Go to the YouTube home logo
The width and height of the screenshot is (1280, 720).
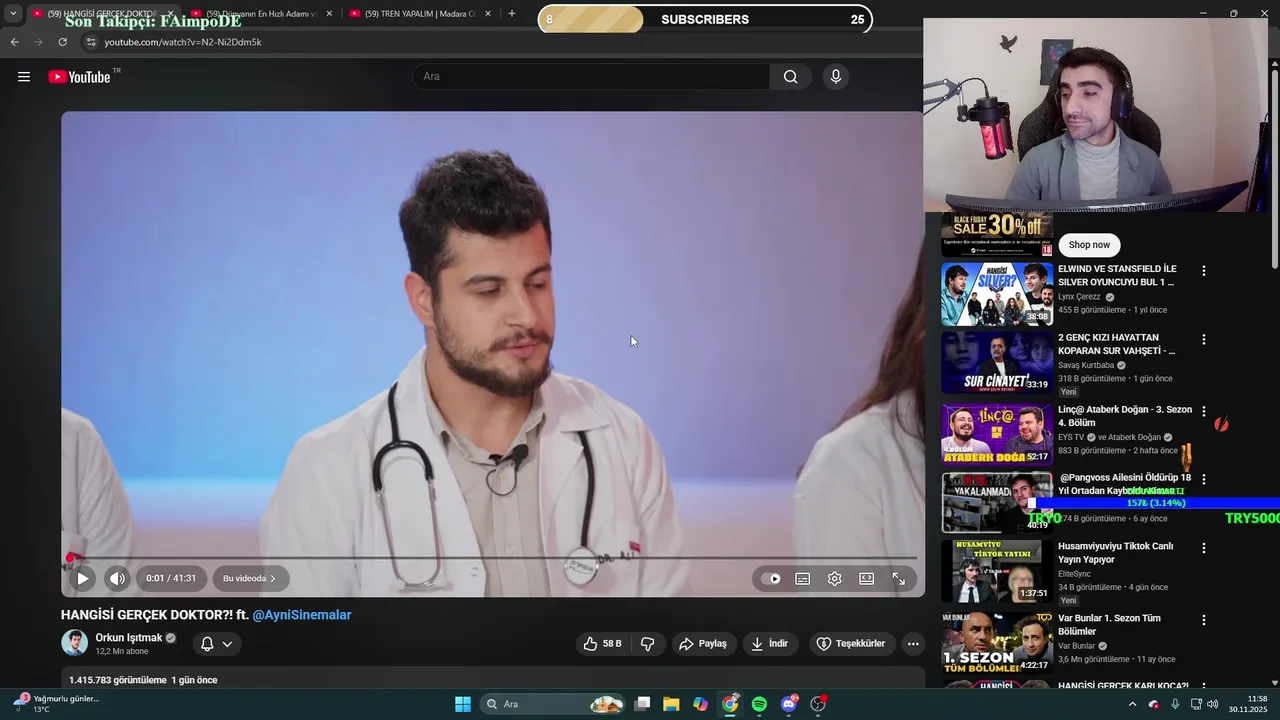tap(79, 77)
